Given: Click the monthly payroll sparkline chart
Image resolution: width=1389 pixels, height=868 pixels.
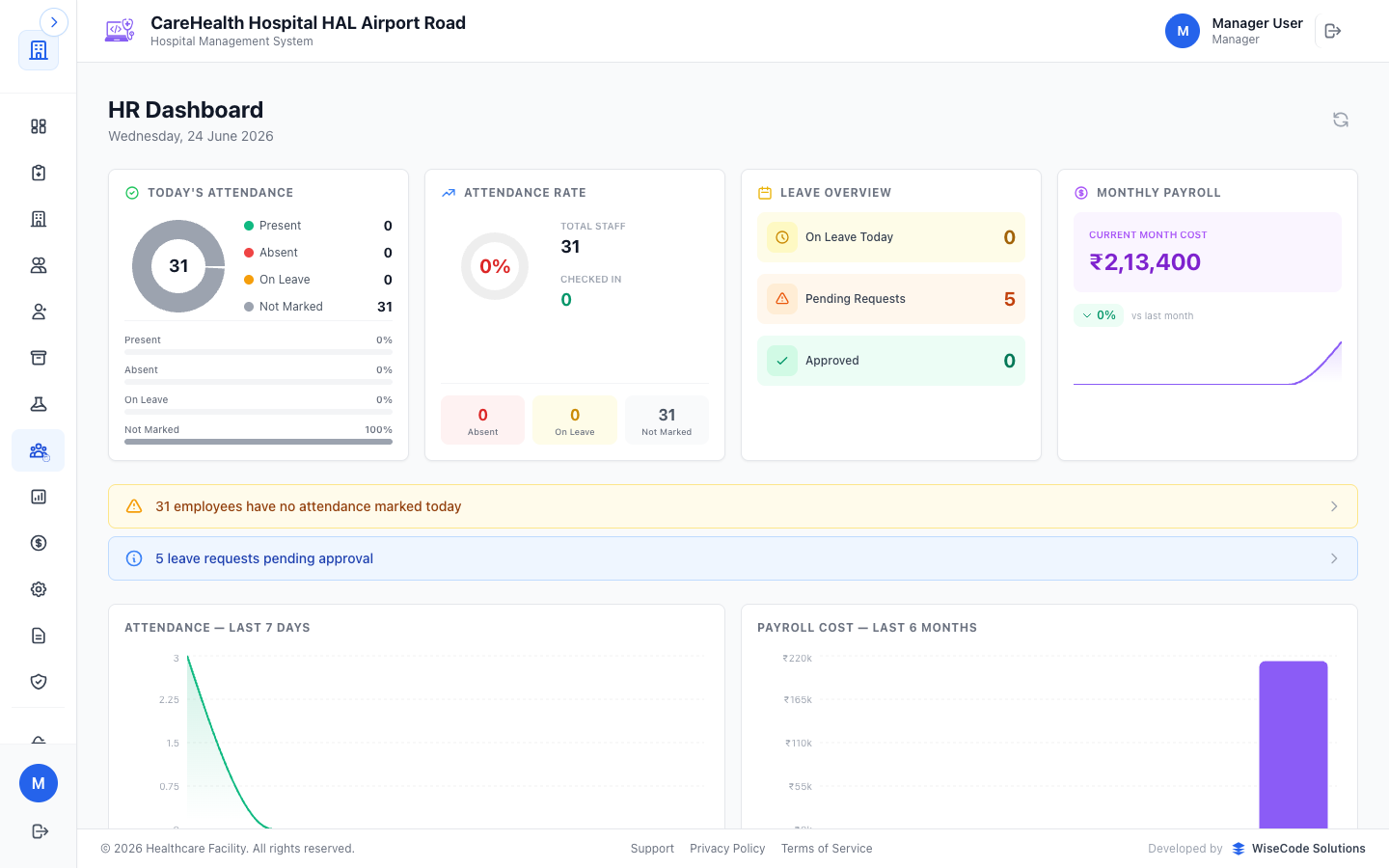Looking at the screenshot, I should tap(1208, 363).
